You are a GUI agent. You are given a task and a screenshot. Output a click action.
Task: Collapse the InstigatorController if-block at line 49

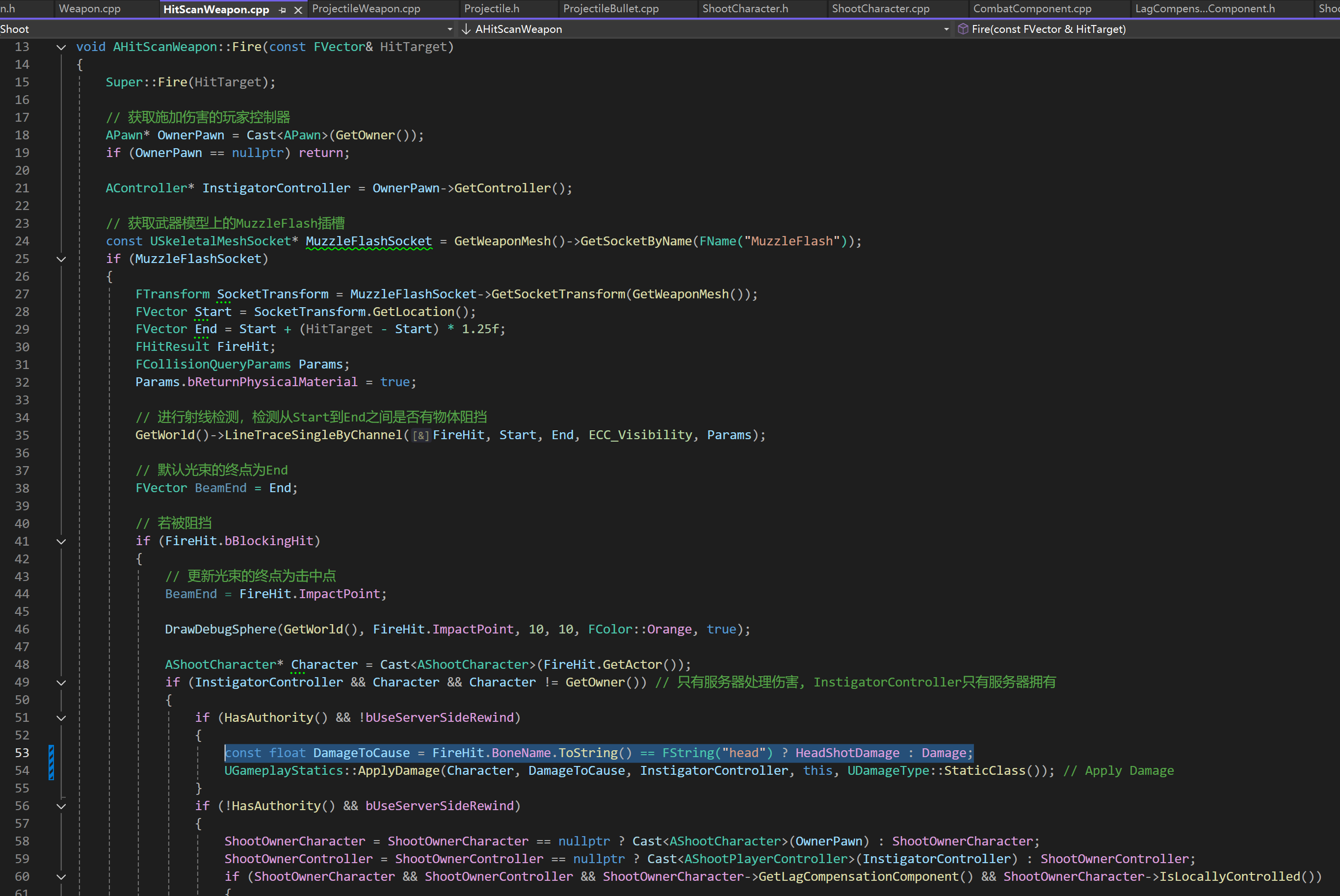61,683
